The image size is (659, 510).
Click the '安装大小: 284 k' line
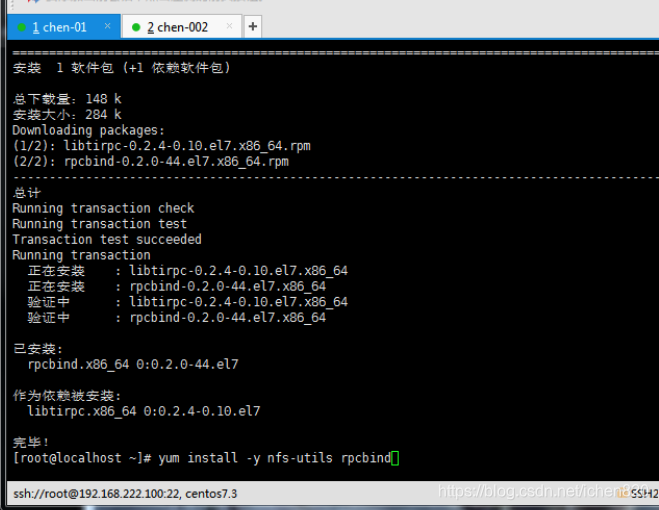pos(67,115)
